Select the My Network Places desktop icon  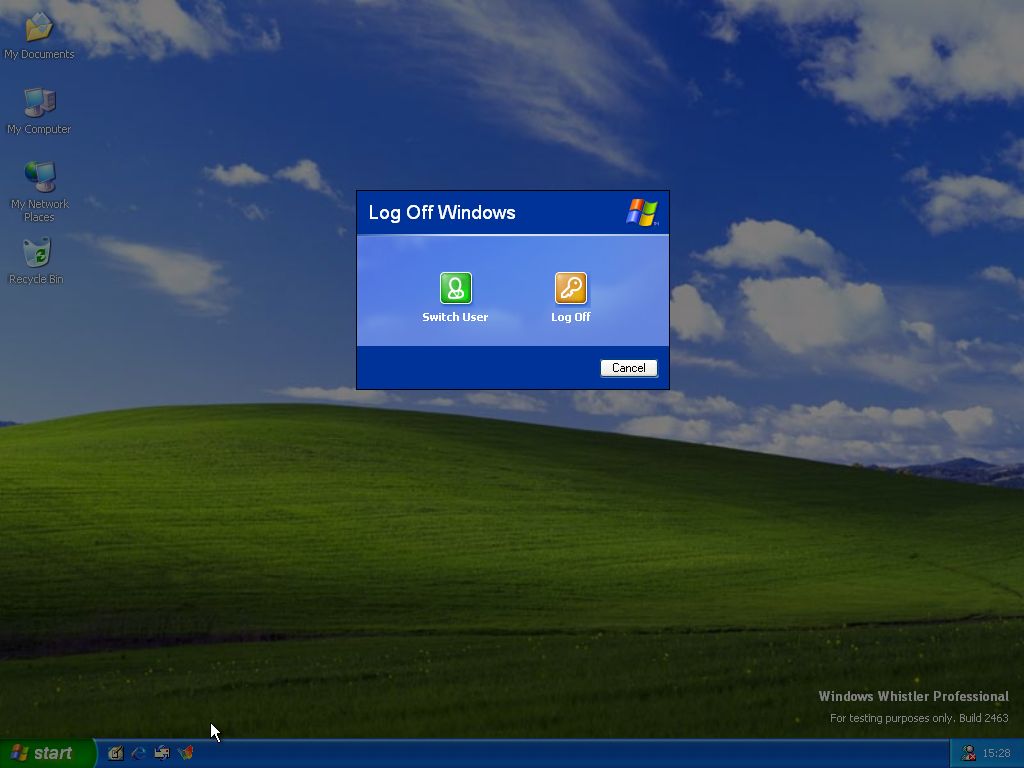pos(39,178)
